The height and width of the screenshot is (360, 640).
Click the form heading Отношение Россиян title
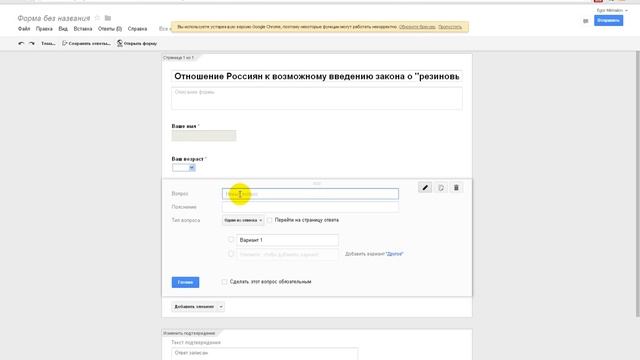tap(317, 76)
